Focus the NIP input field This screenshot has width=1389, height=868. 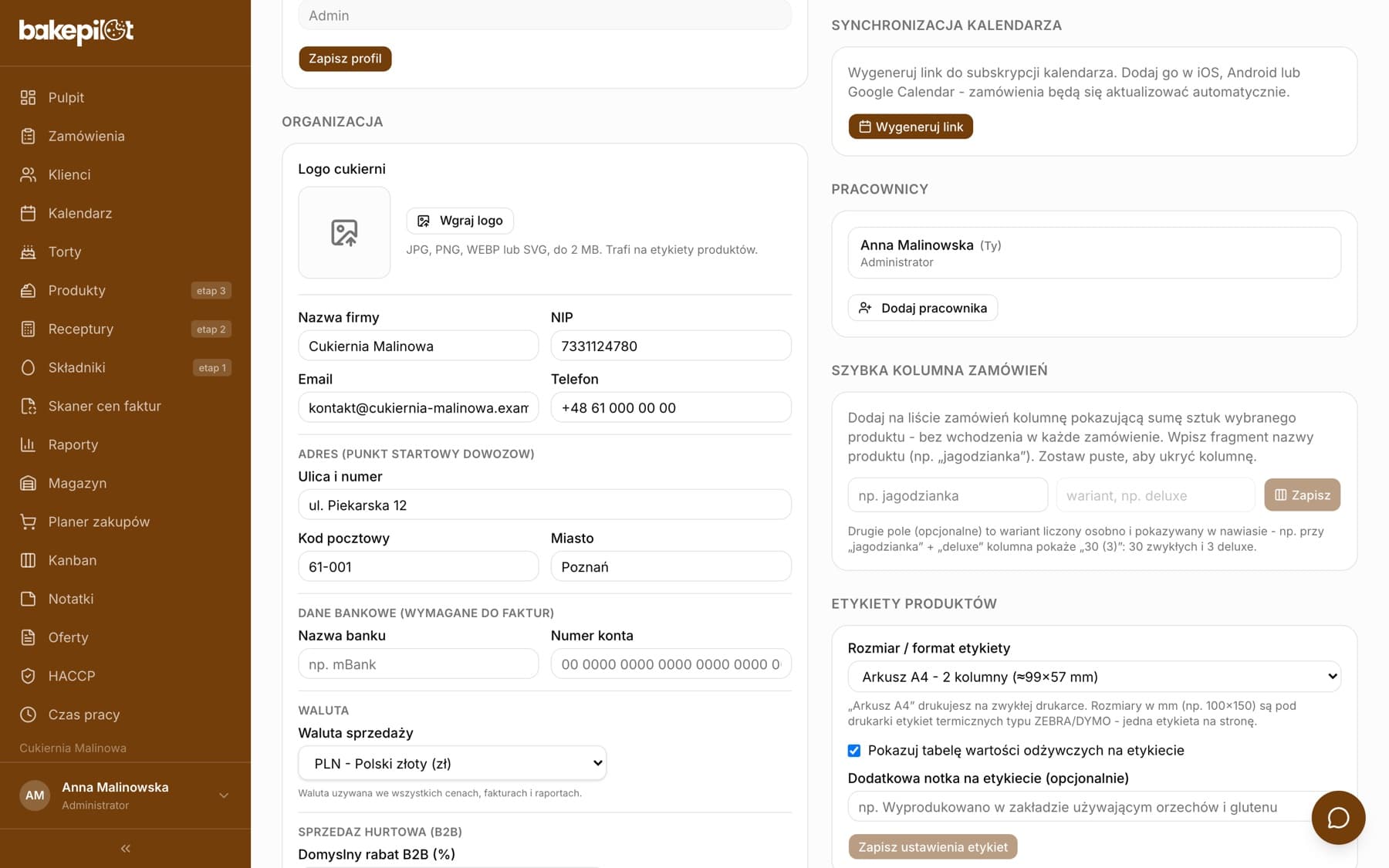tap(671, 346)
